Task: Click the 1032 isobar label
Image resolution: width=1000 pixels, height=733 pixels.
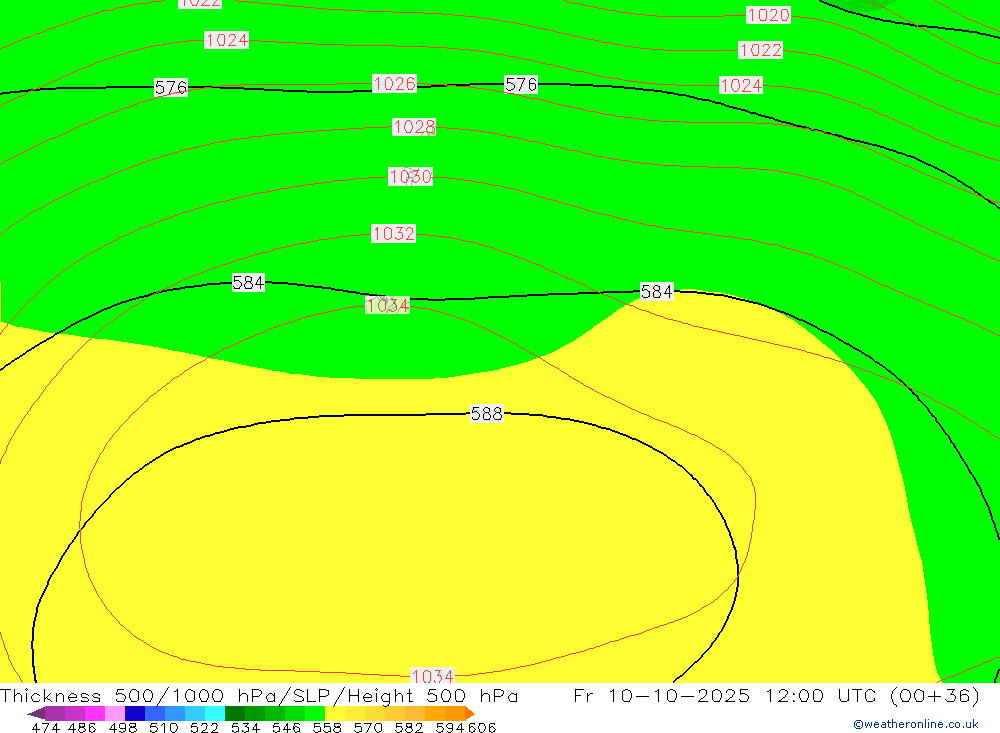Action: (393, 233)
